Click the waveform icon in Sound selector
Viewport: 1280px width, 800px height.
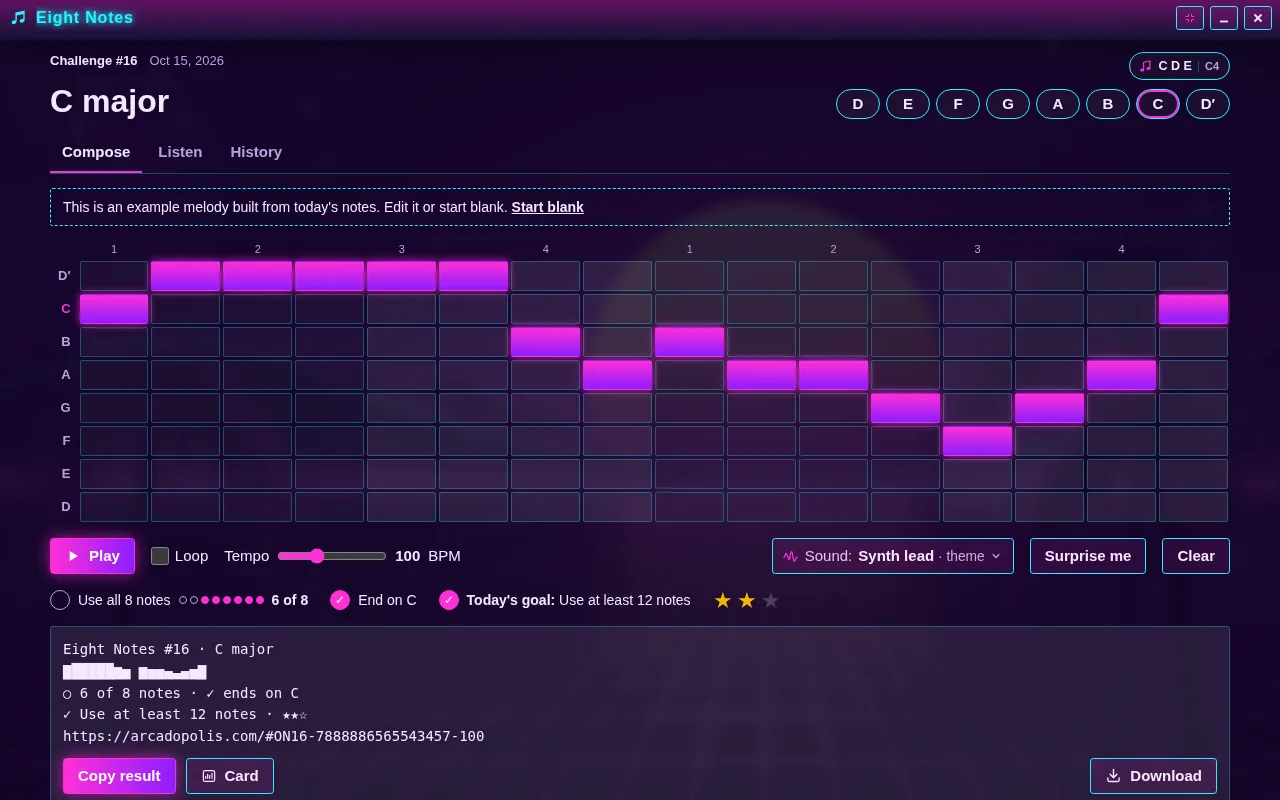[x=791, y=556]
